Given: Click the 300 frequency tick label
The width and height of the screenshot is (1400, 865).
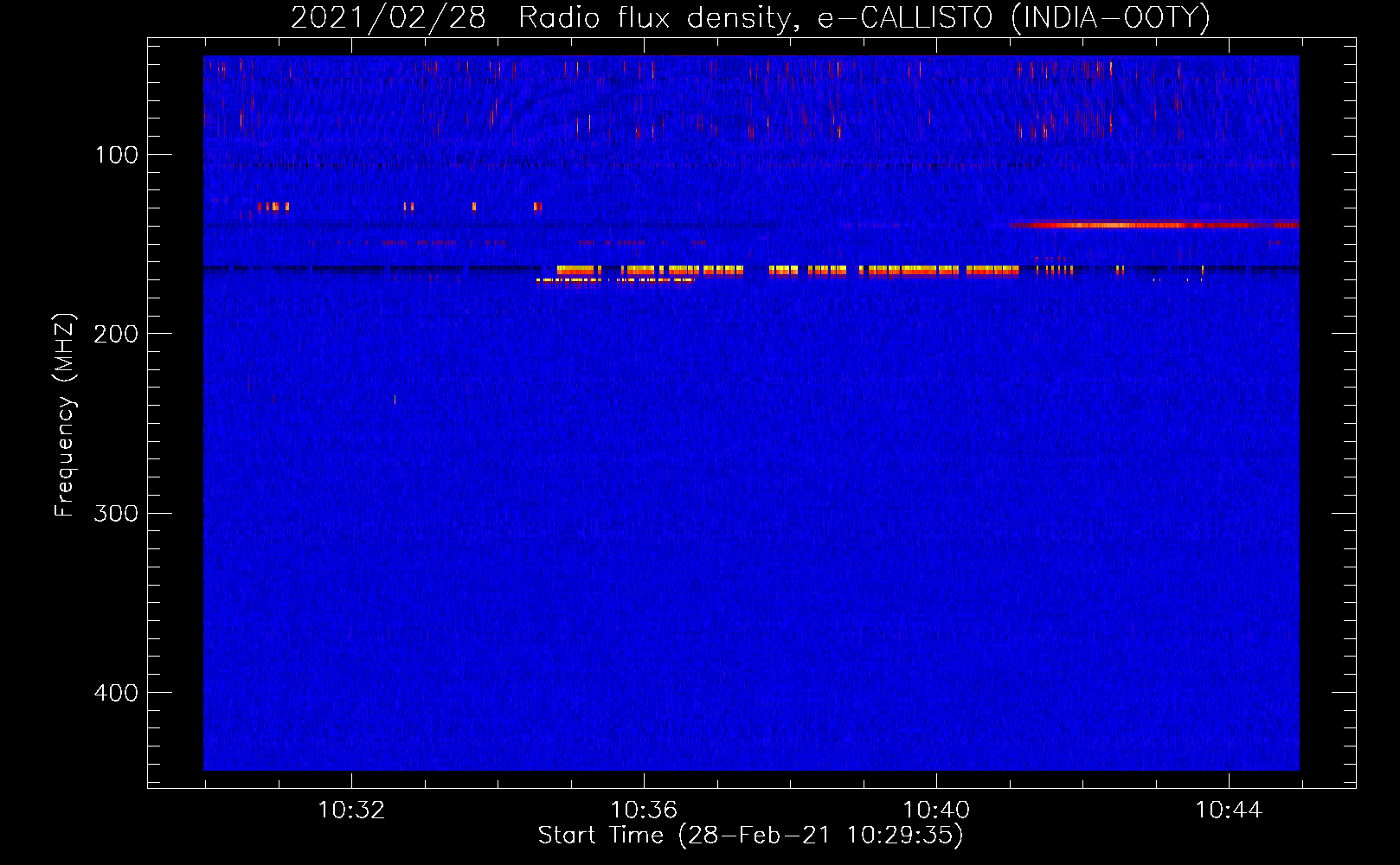Looking at the screenshot, I should (116, 513).
